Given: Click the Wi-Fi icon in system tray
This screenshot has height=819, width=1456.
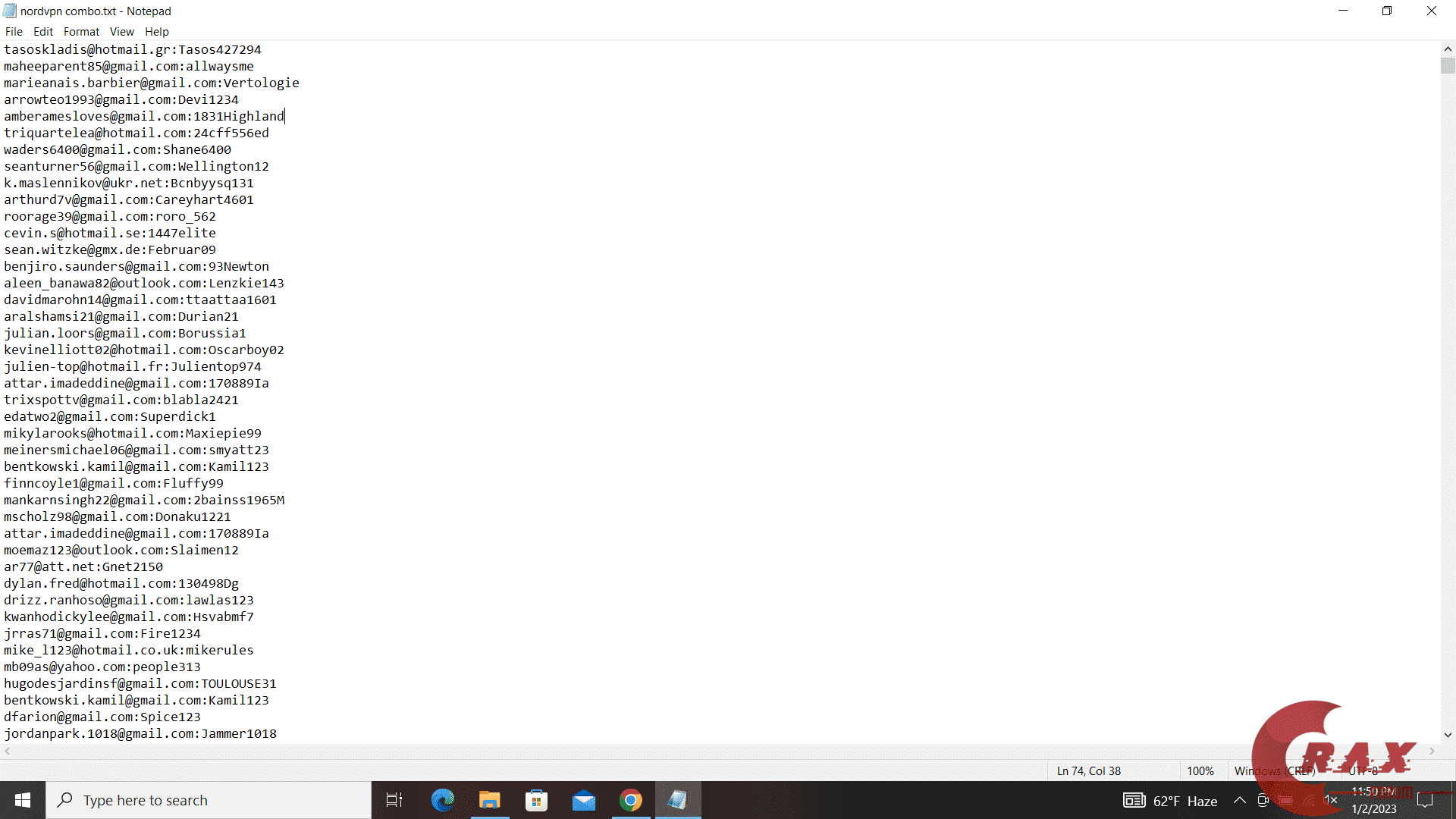Looking at the screenshot, I should coord(1308,800).
